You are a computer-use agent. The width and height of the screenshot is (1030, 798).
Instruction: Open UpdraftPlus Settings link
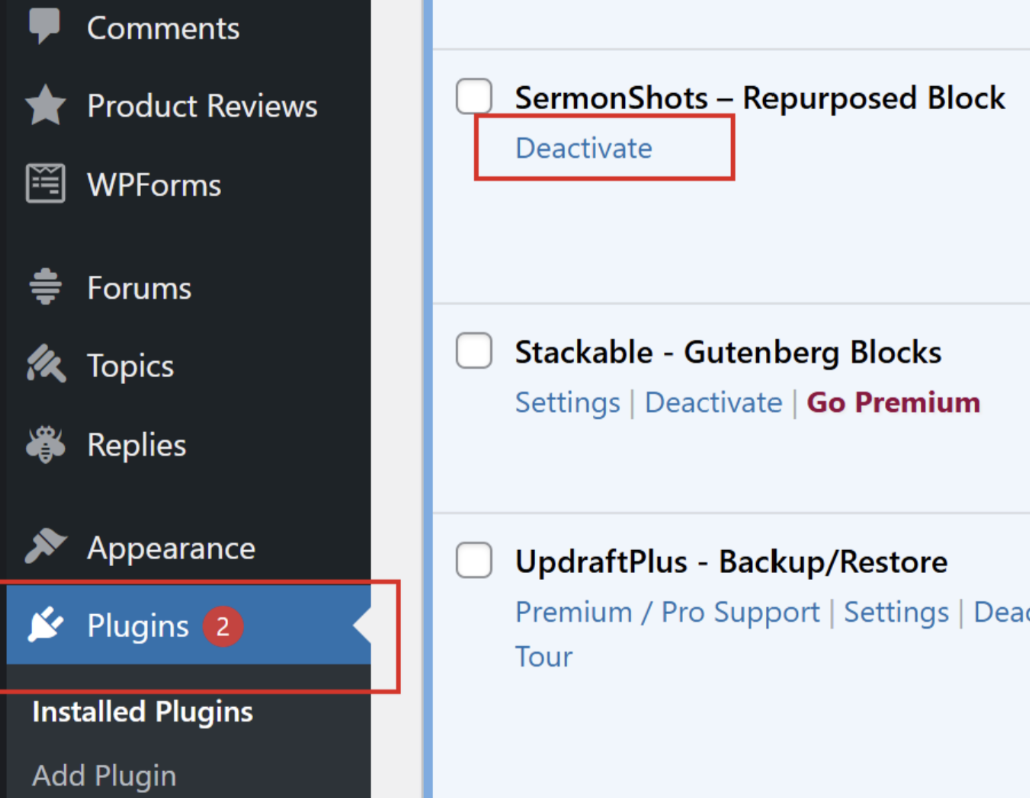(896, 612)
